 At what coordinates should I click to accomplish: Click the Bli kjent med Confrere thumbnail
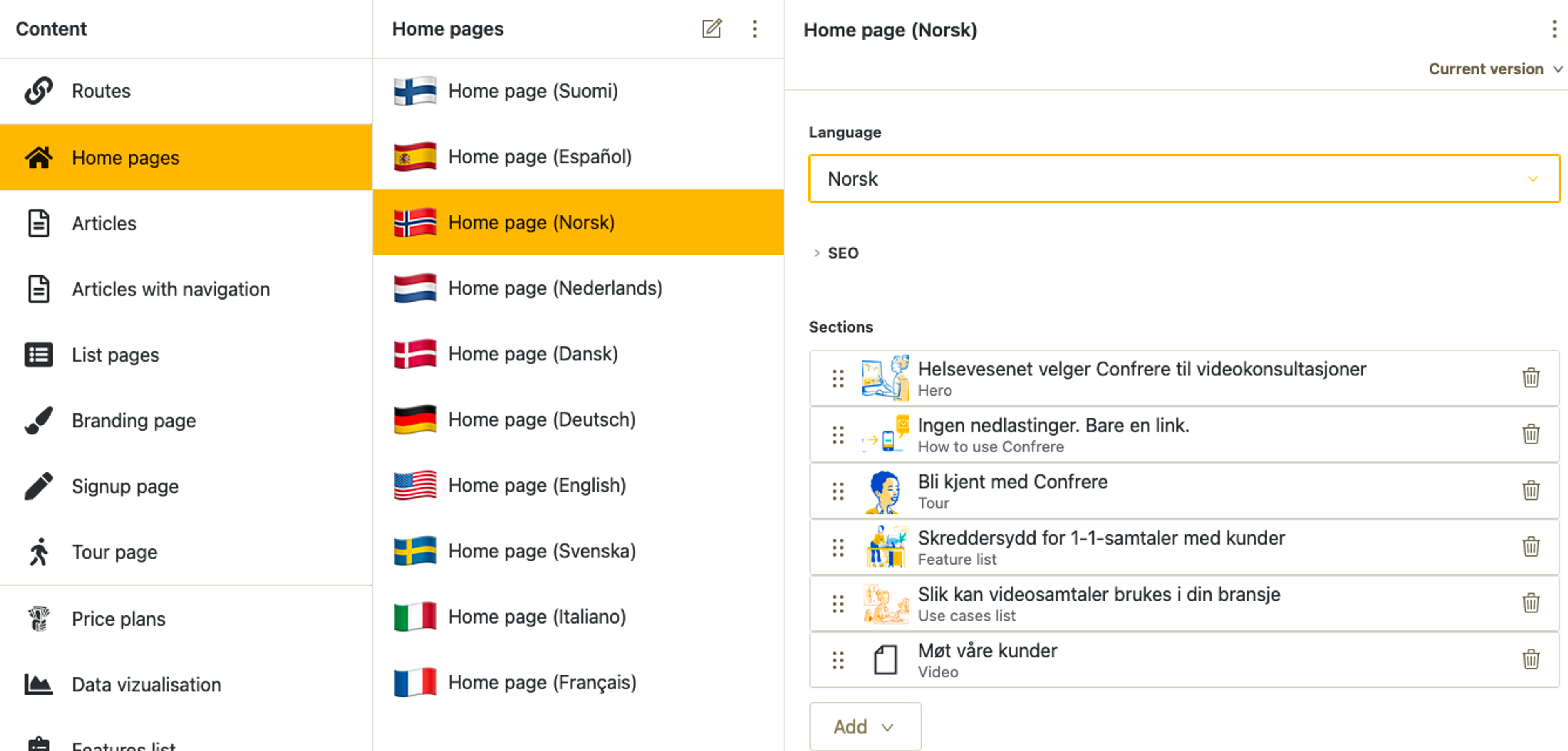[884, 491]
